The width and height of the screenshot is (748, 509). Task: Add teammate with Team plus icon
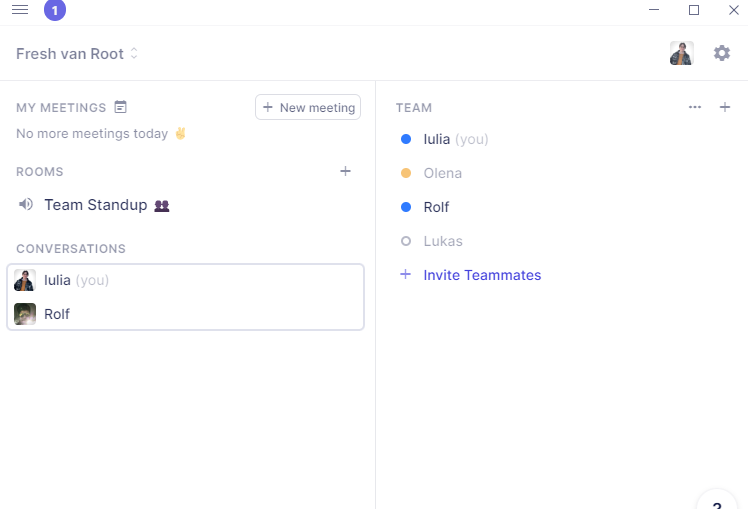(x=725, y=107)
